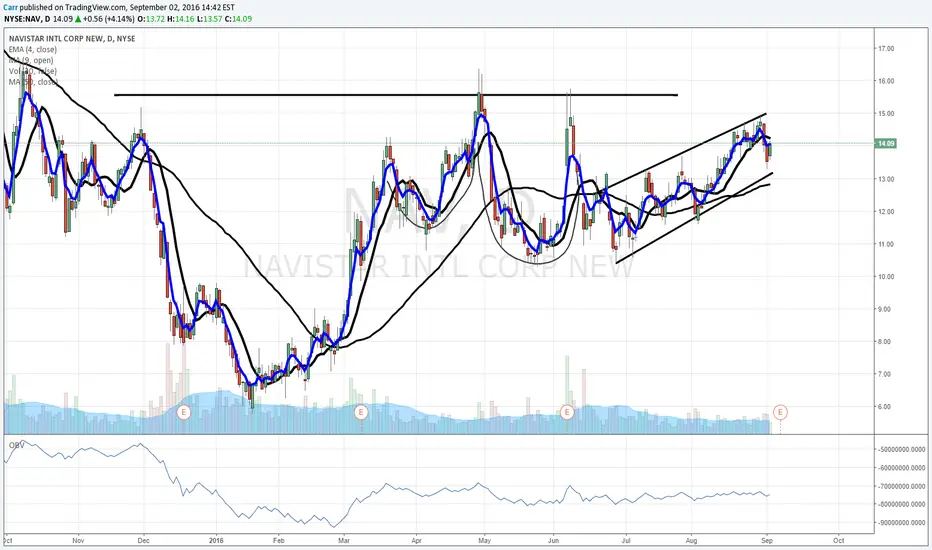Select the EMA (4, close) indicator legend
The width and height of the screenshot is (932, 550).
[x=33, y=49]
